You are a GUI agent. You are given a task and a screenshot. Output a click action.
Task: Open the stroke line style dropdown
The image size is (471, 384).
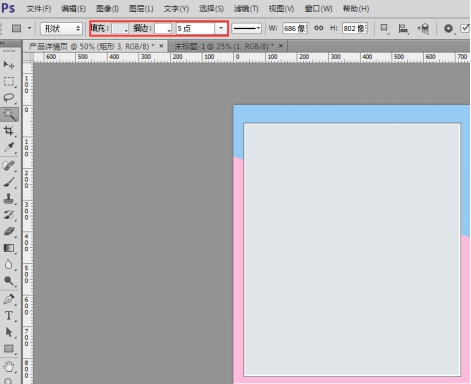coord(246,28)
